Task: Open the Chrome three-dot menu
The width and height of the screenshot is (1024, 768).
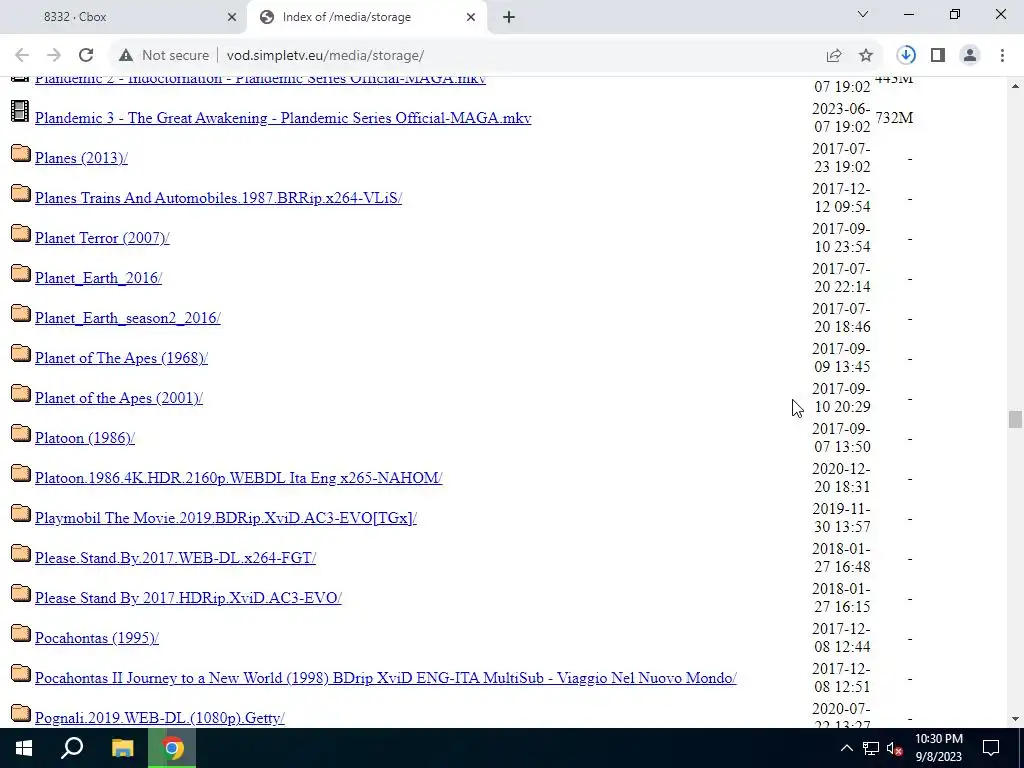Action: pyautogui.click(x=1002, y=56)
